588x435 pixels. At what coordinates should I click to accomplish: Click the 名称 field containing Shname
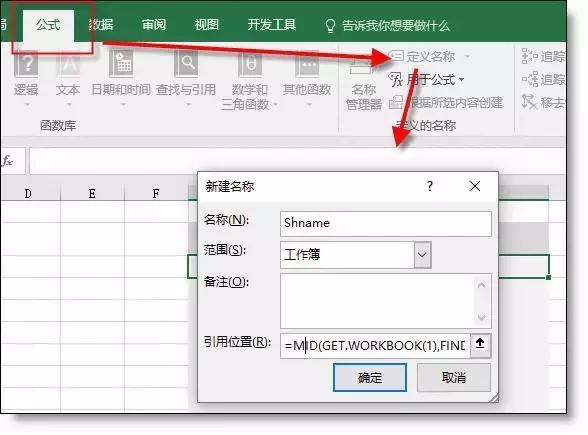386,224
